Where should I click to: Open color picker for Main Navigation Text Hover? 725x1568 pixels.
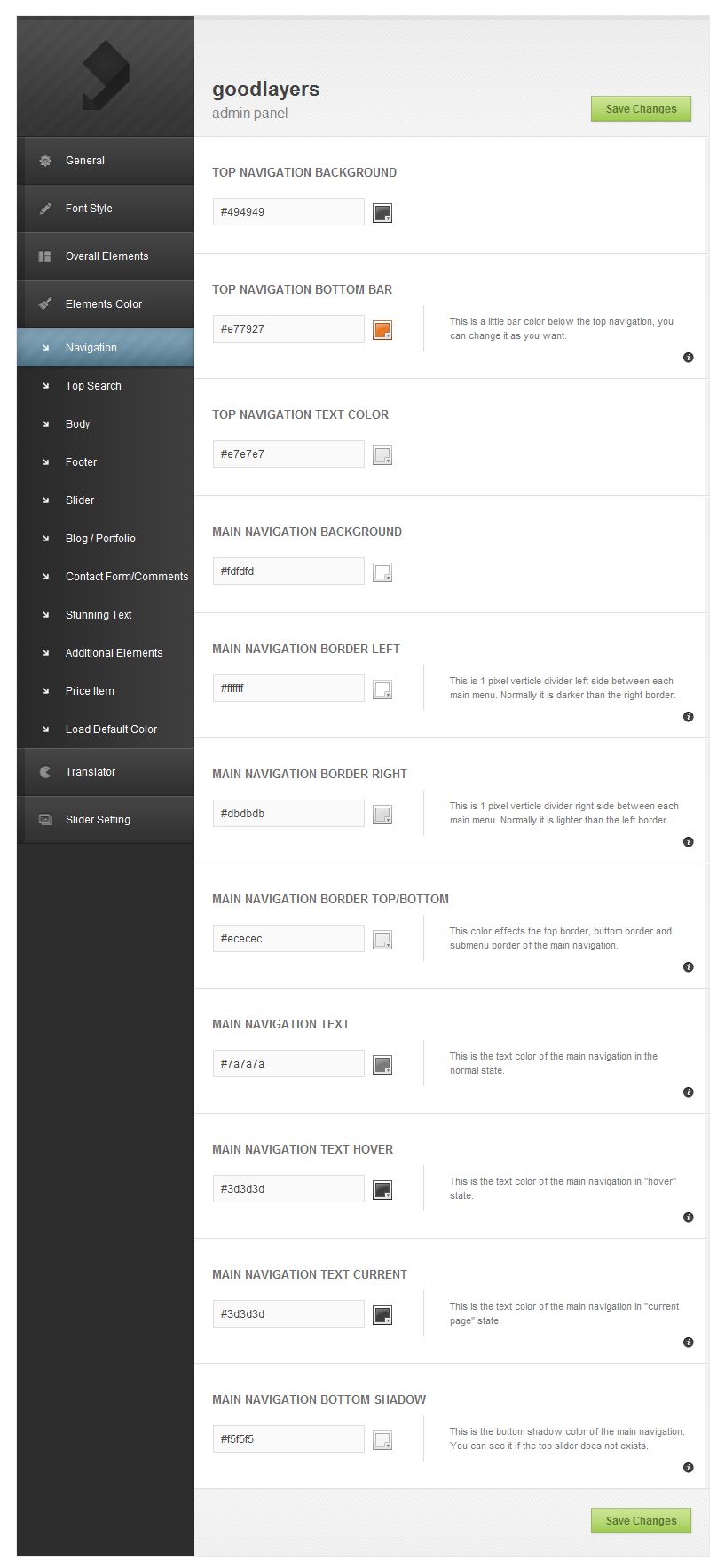coord(382,1190)
